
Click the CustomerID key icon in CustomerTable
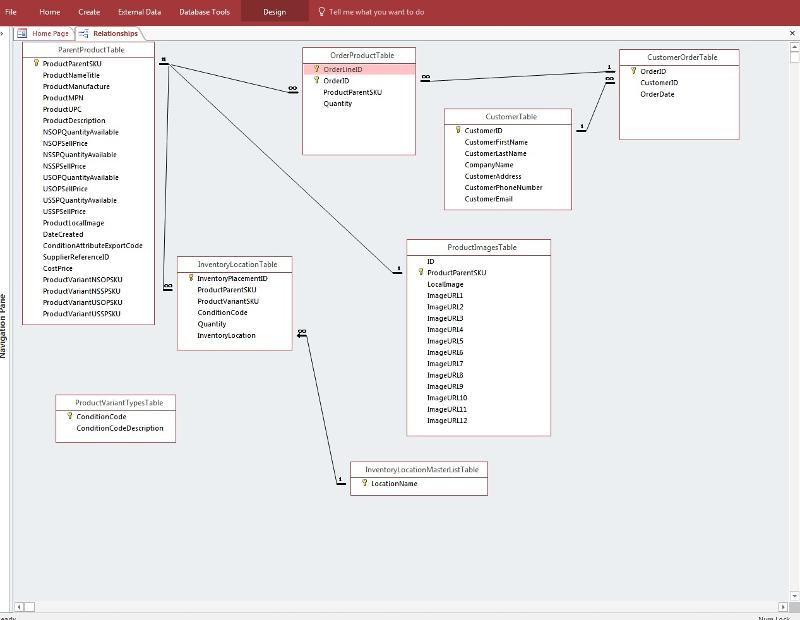coord(458,131)
